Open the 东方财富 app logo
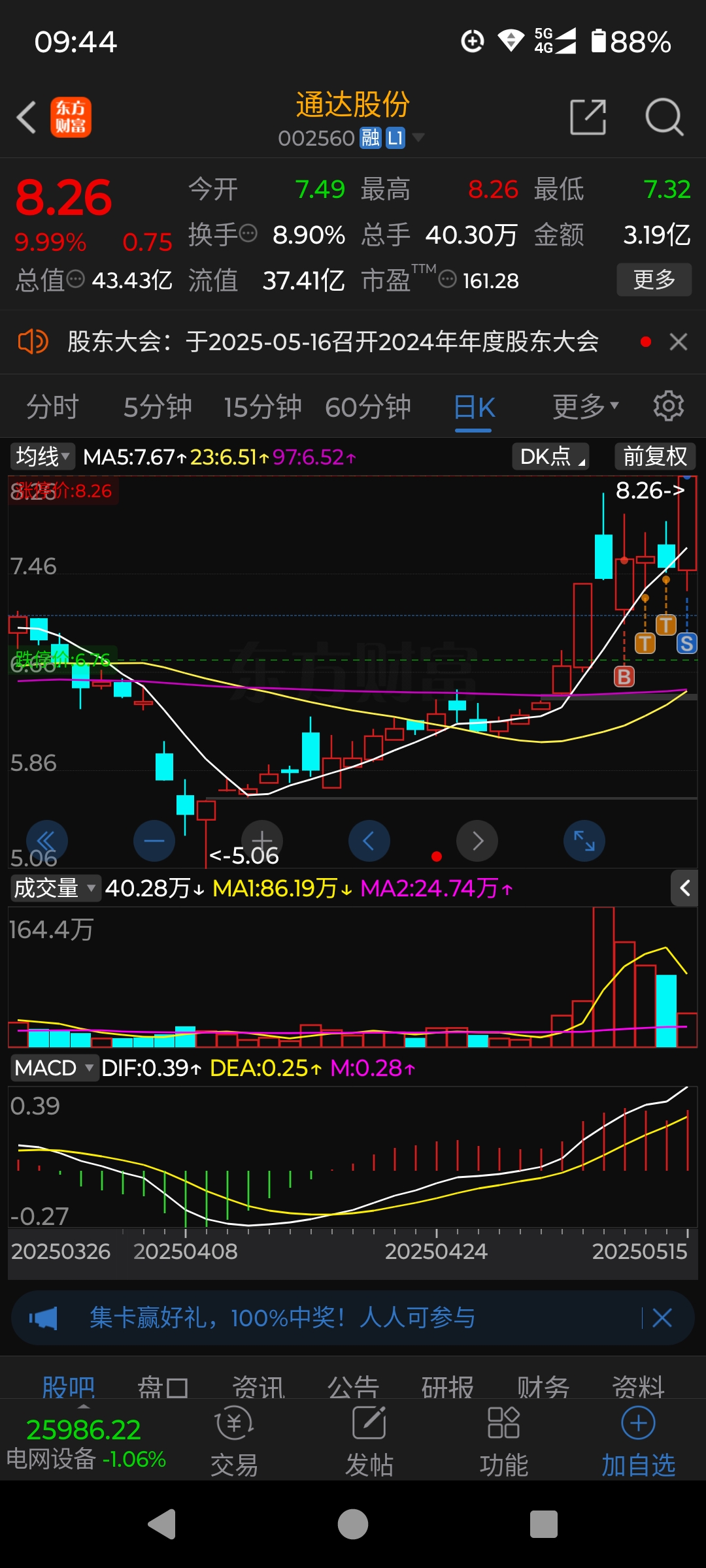The height and width of the screenshot is (1568, 706). tap(71, 118)
